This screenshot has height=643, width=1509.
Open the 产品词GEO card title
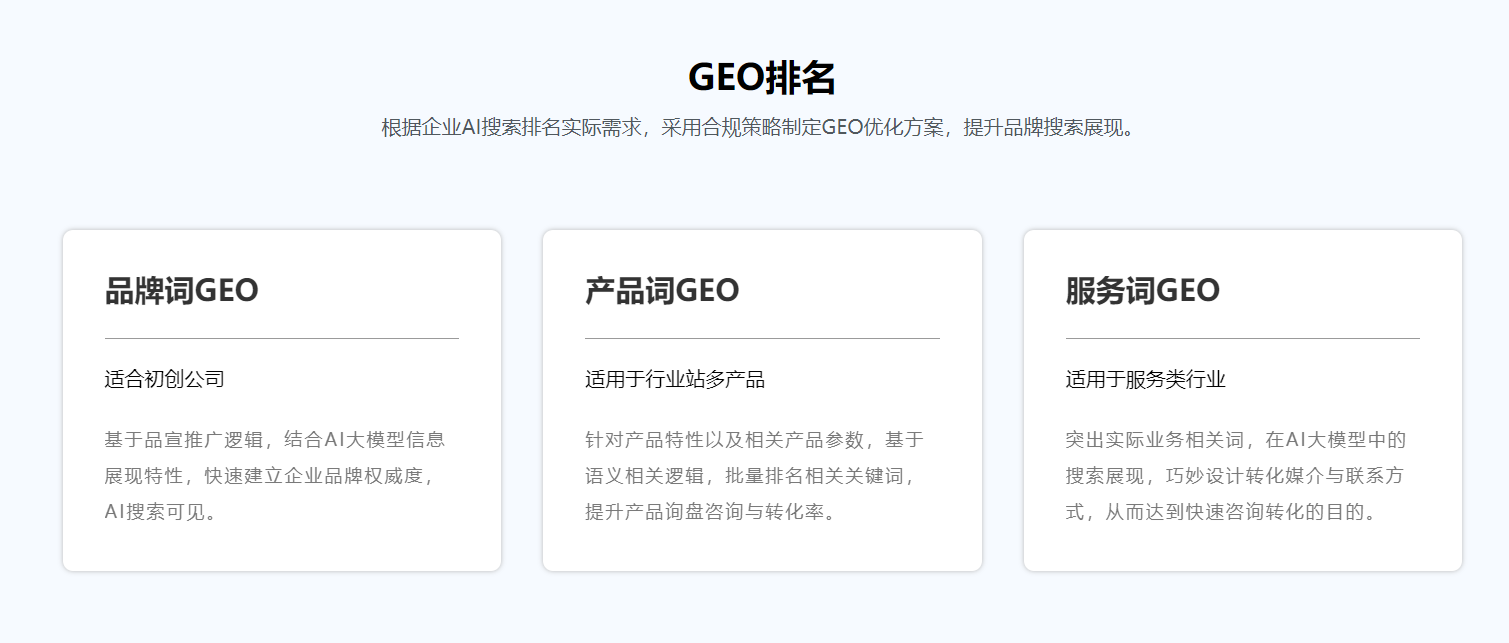coord(662,291)
